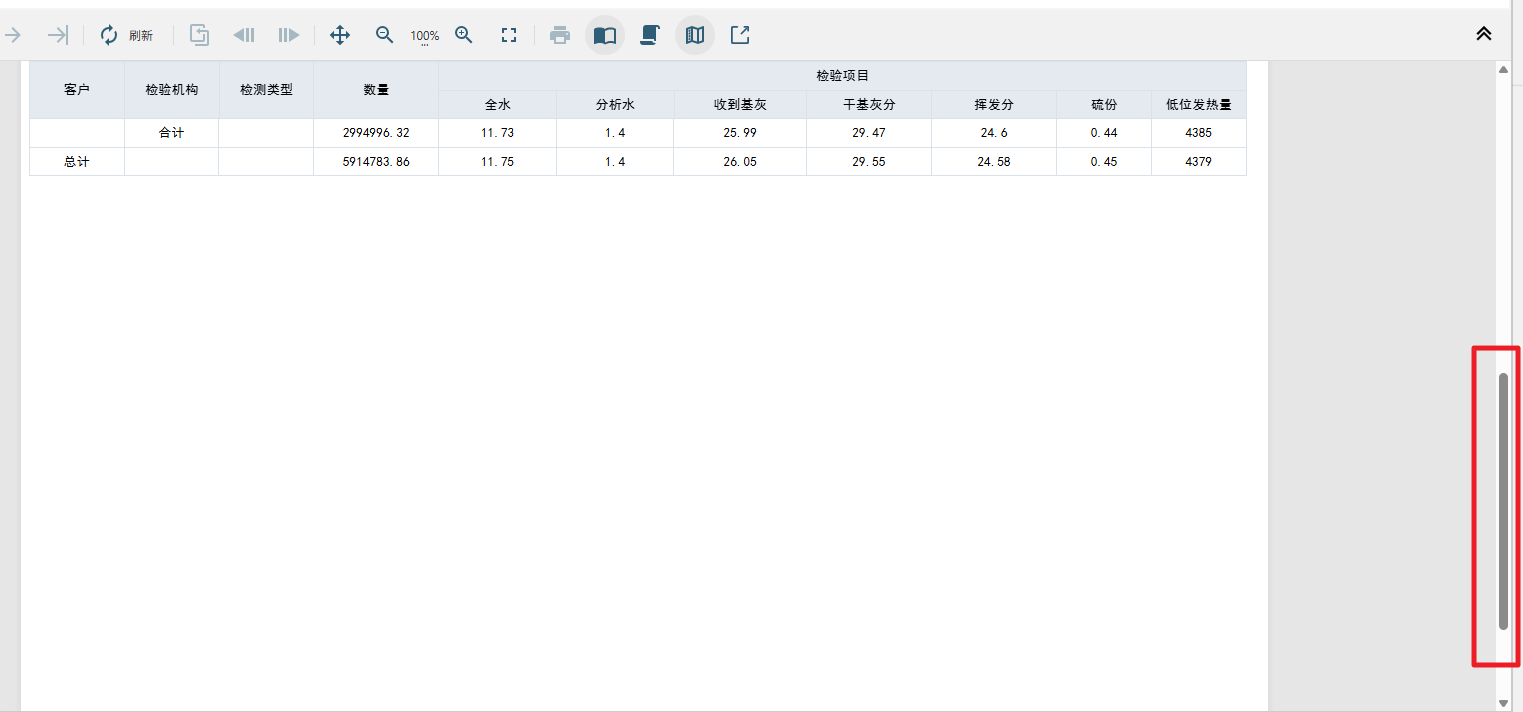
Task: Click the quantity value 2994996.32
Action: [x=376, y=133]
